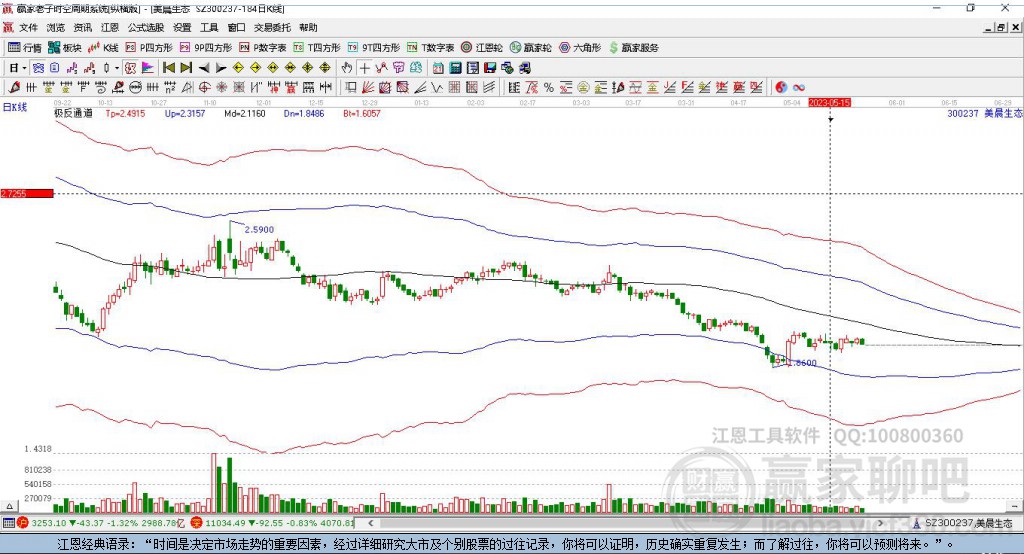Open the 文件 menu
Viewport: 1024px width, 554px height.
pos(28,27)
